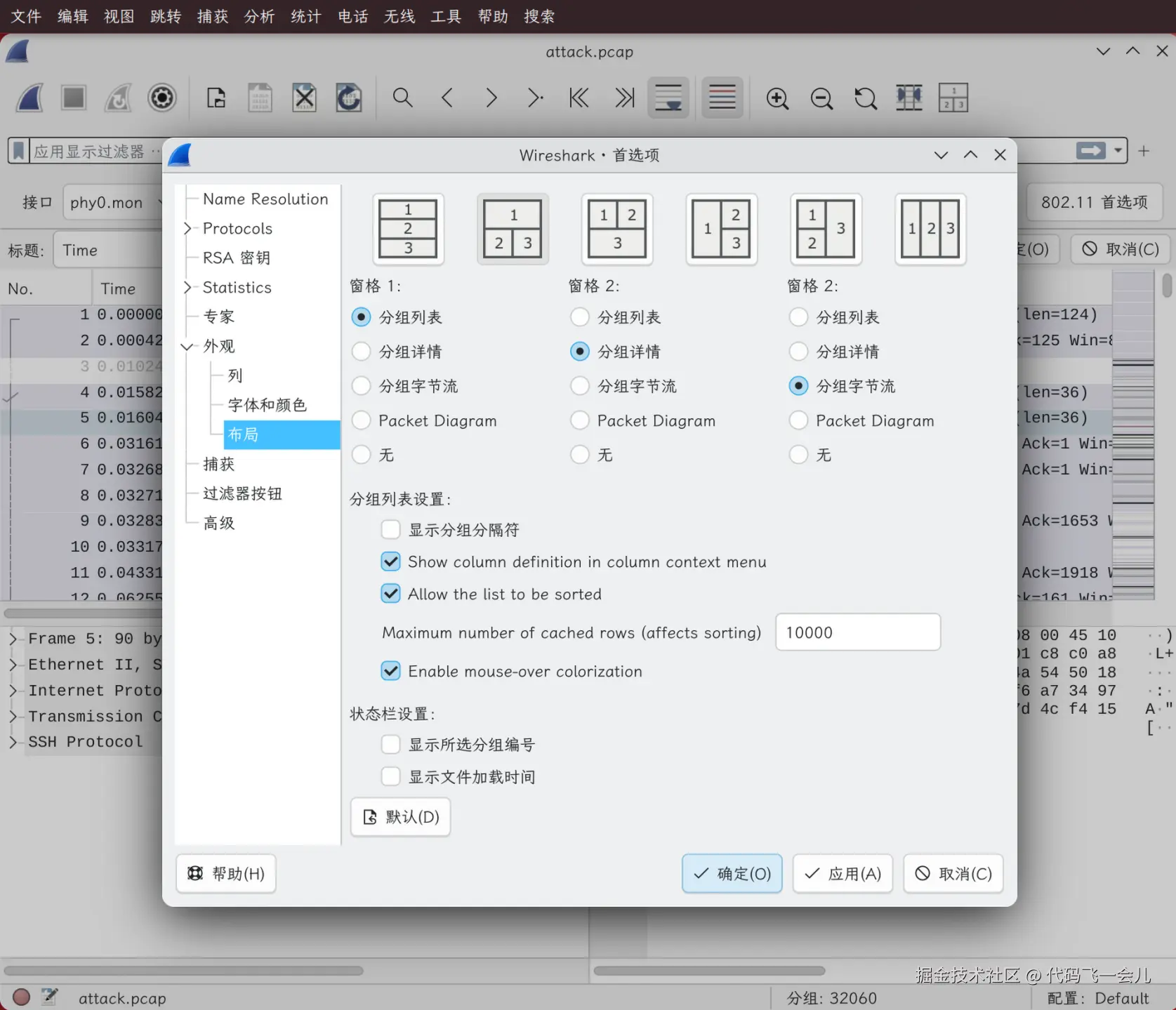1176x1010 pixels.
Task: Save this capture file icon
Action: click(x=260, y=98)
